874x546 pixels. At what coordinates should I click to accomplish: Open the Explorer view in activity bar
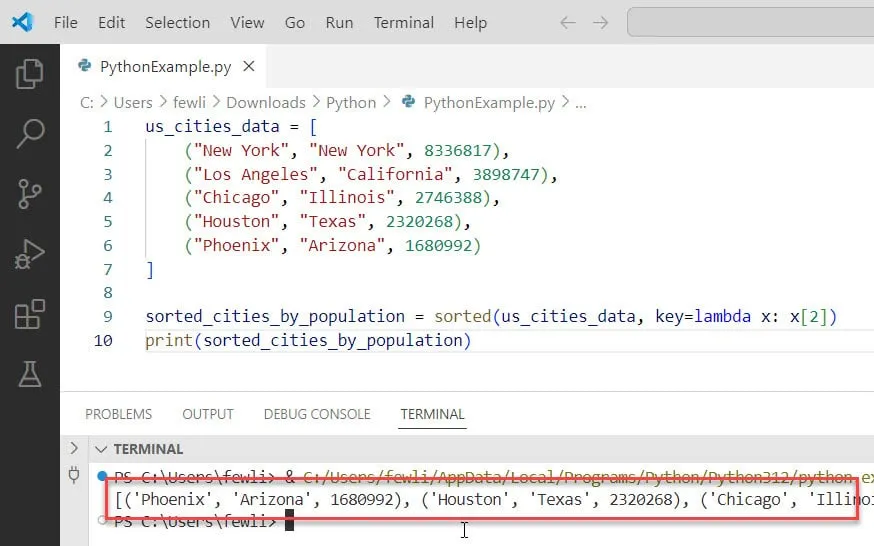click(x=30, y=73)
